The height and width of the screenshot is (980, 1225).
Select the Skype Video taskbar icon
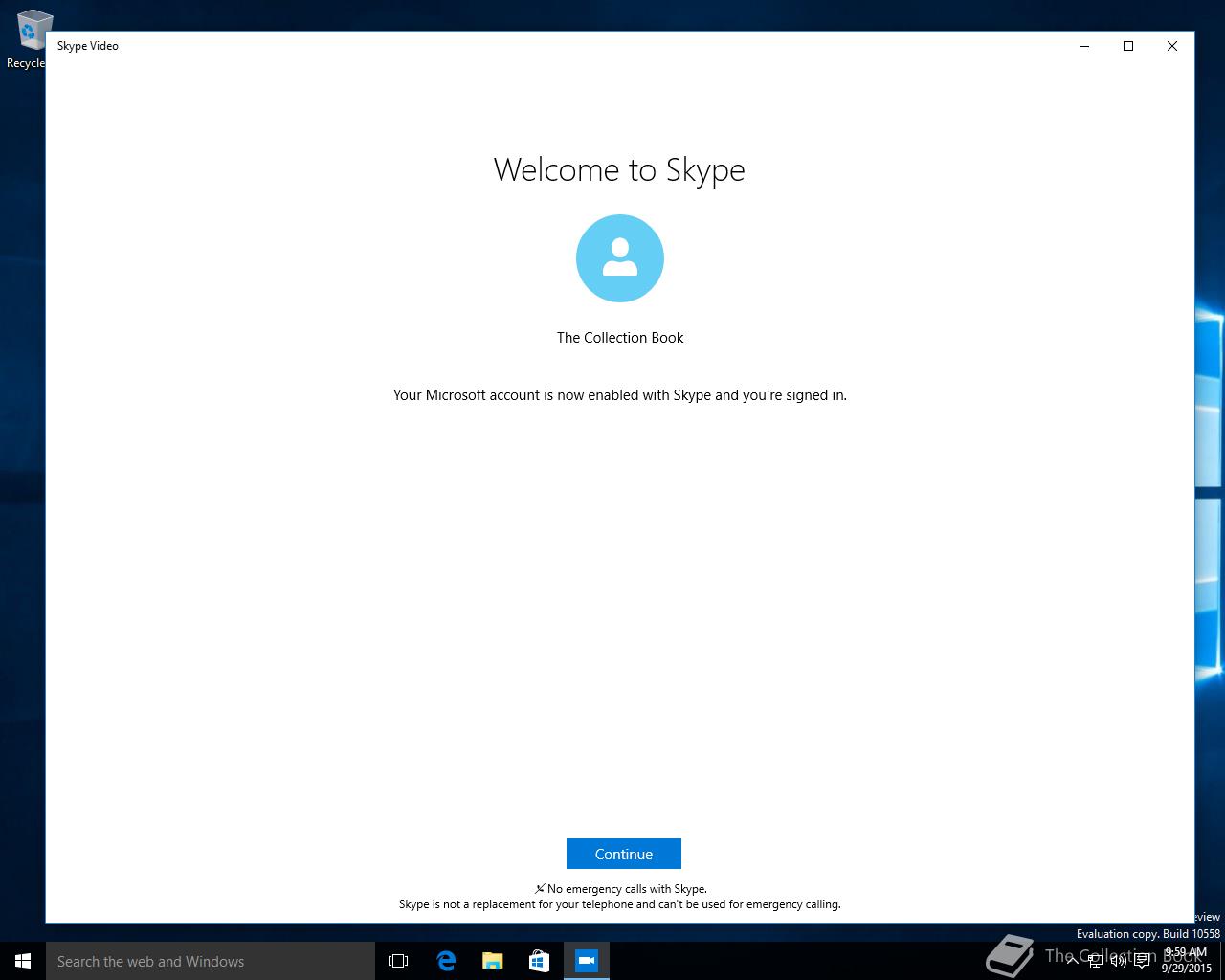(587, 961)
